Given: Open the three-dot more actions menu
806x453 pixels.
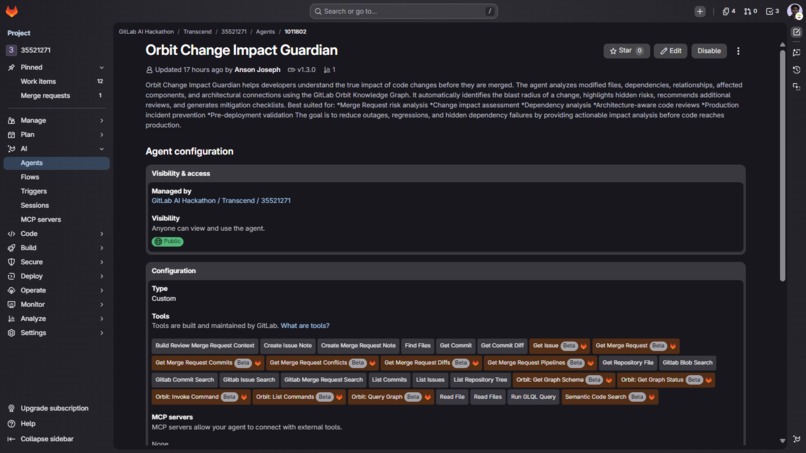Looking at the screenshot, I should click(x=738, y=51).
